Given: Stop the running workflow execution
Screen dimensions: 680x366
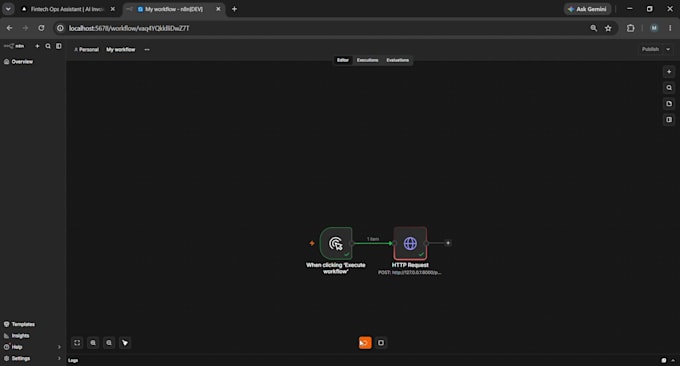Looking at the screenshot, I should pyautogui.click(x=381, y=343).
